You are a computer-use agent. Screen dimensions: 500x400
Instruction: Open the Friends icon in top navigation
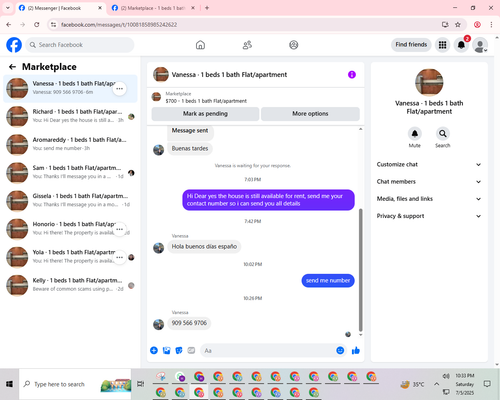point(247,45)
